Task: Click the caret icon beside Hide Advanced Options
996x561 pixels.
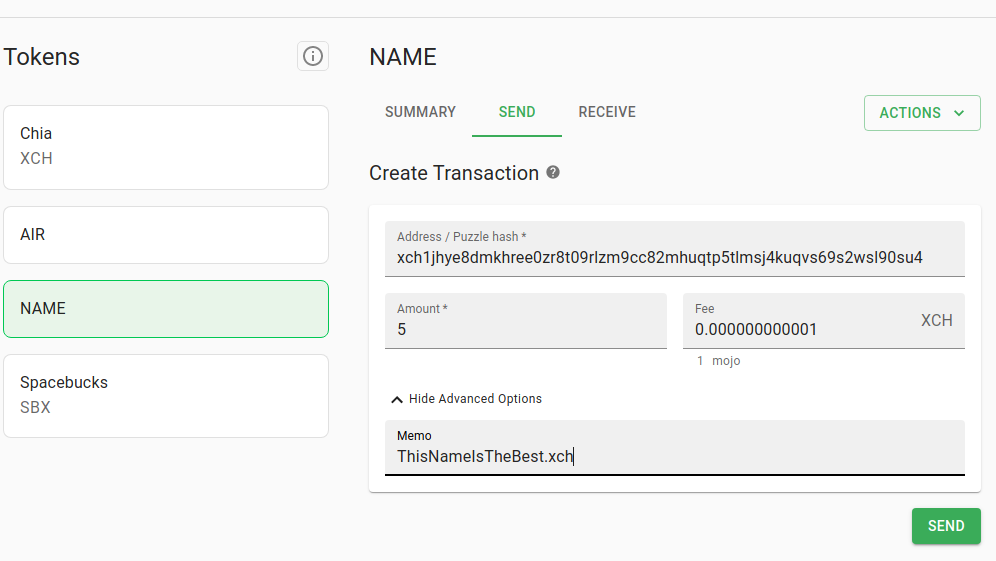Action: click(x=397, y=400)
